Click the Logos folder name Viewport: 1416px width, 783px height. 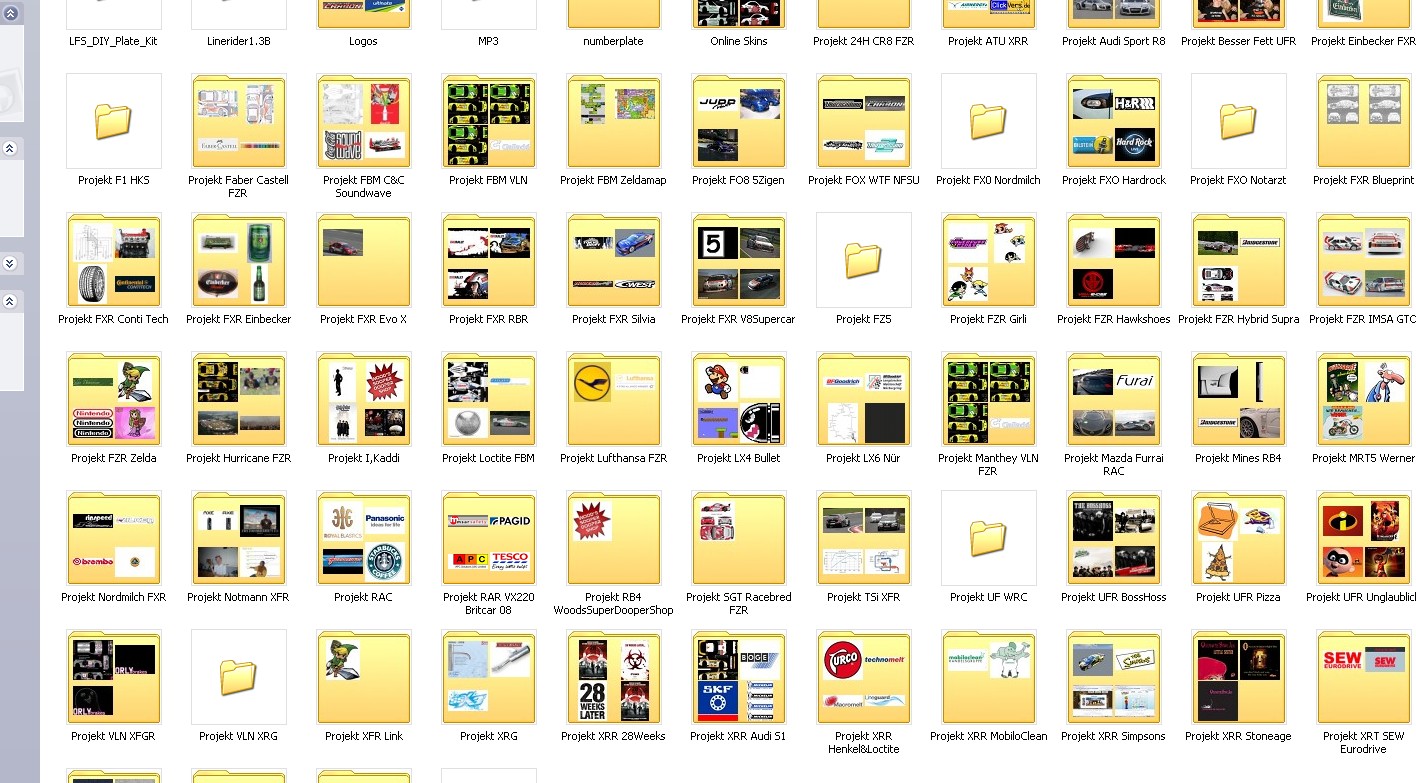coord(364,42)
